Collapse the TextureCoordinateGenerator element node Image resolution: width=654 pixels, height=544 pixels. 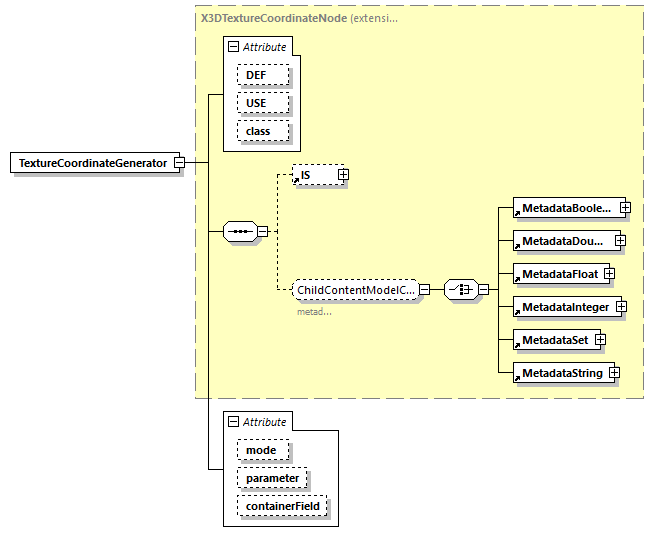coord(178,162)
